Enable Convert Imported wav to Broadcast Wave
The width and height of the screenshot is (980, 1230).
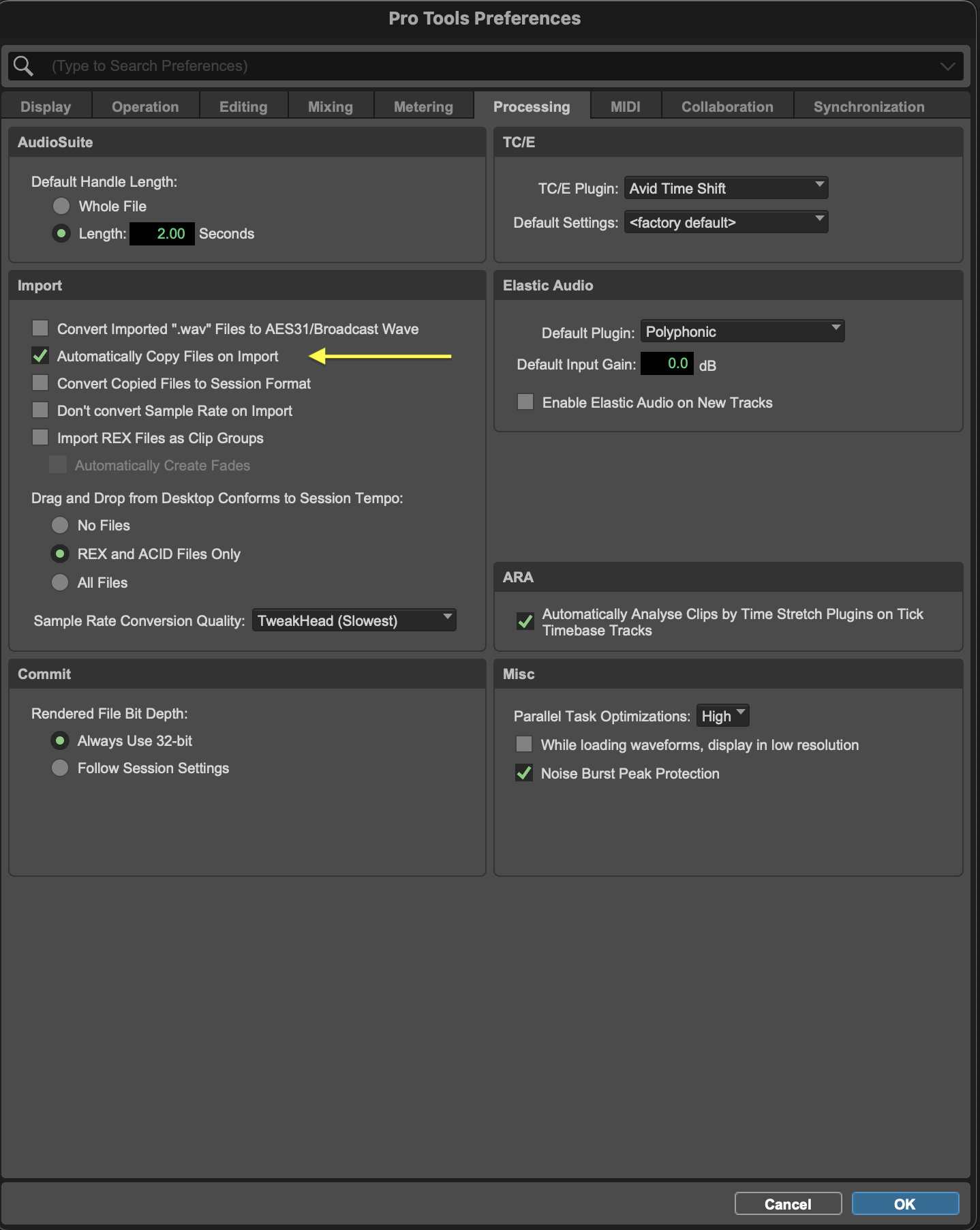pos(41,329)
